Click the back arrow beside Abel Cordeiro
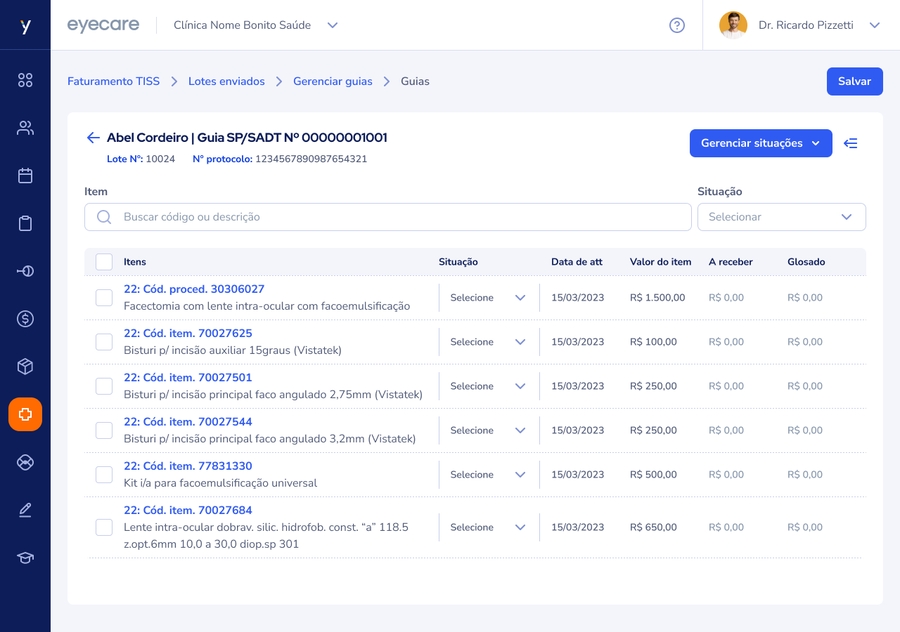900x632 pixels. click(x=93, y=138)
